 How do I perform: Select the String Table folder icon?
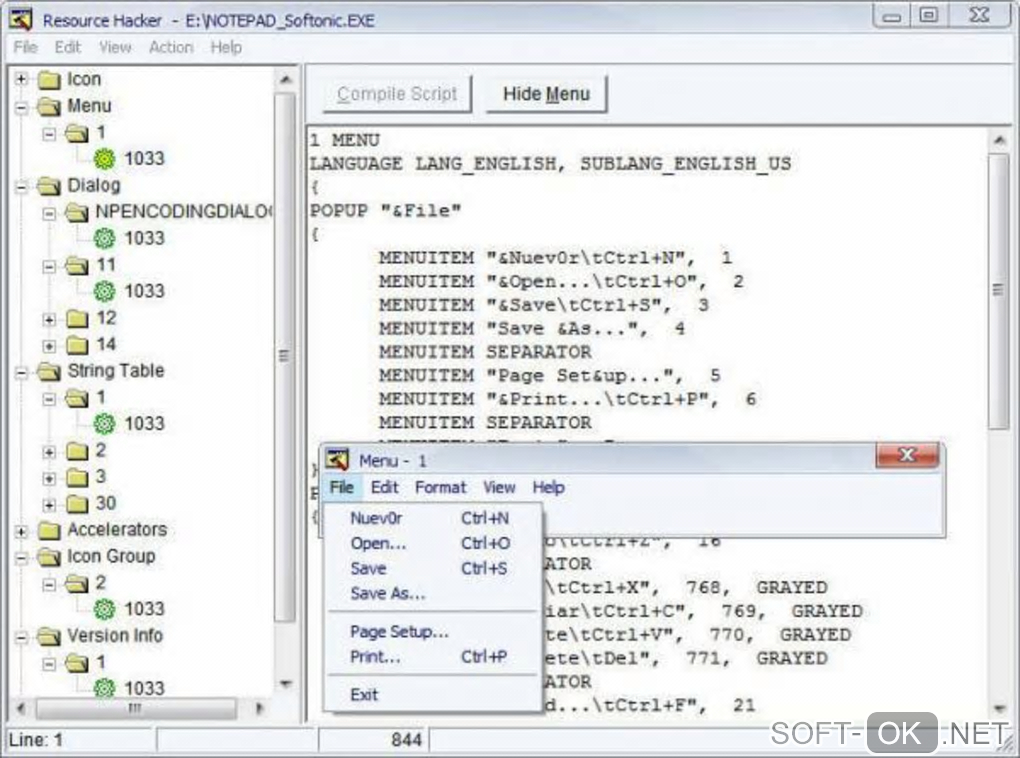(x=49, y=371)
